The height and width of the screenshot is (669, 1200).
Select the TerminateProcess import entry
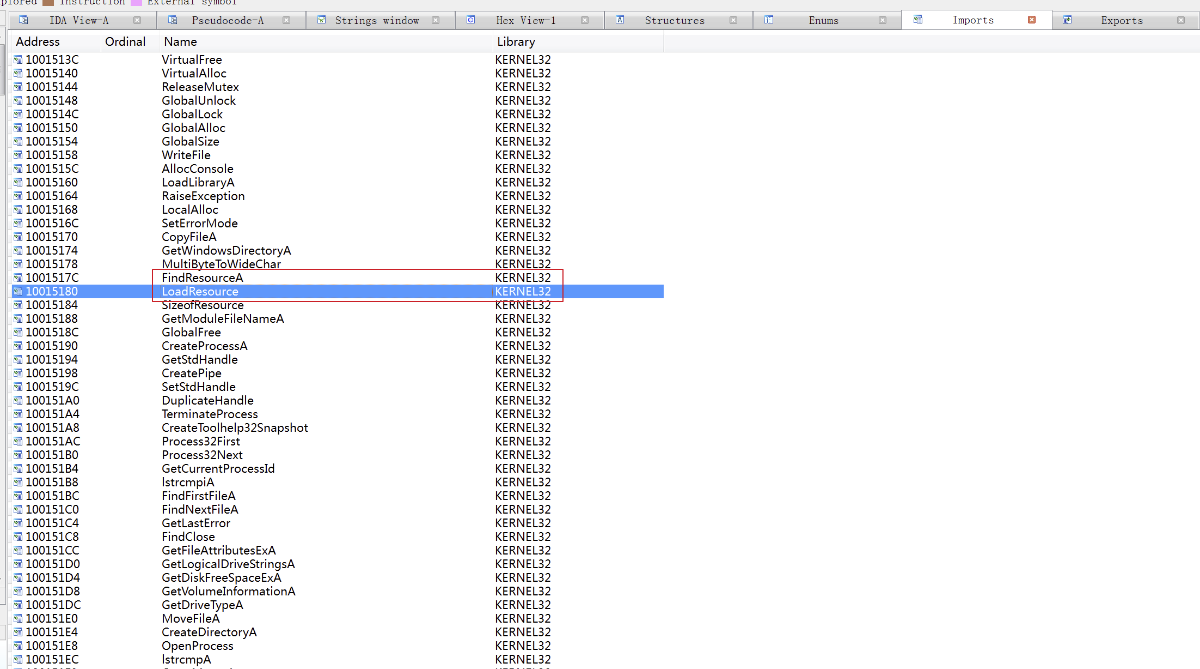tap(210, 414)
